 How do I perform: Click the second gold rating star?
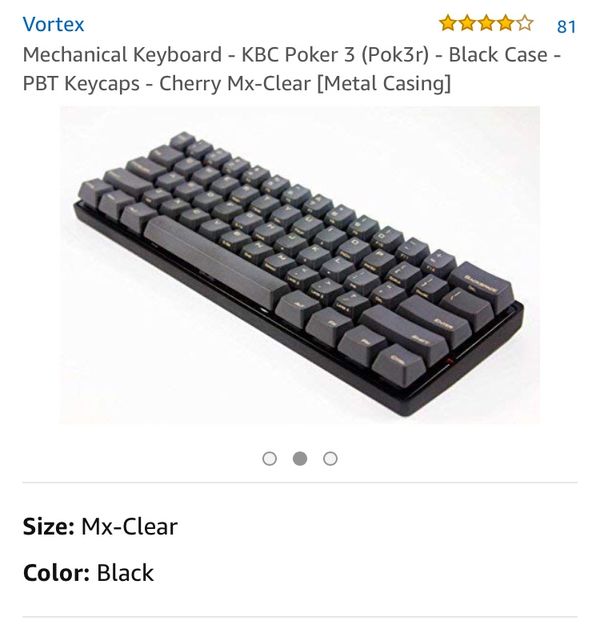467,23
